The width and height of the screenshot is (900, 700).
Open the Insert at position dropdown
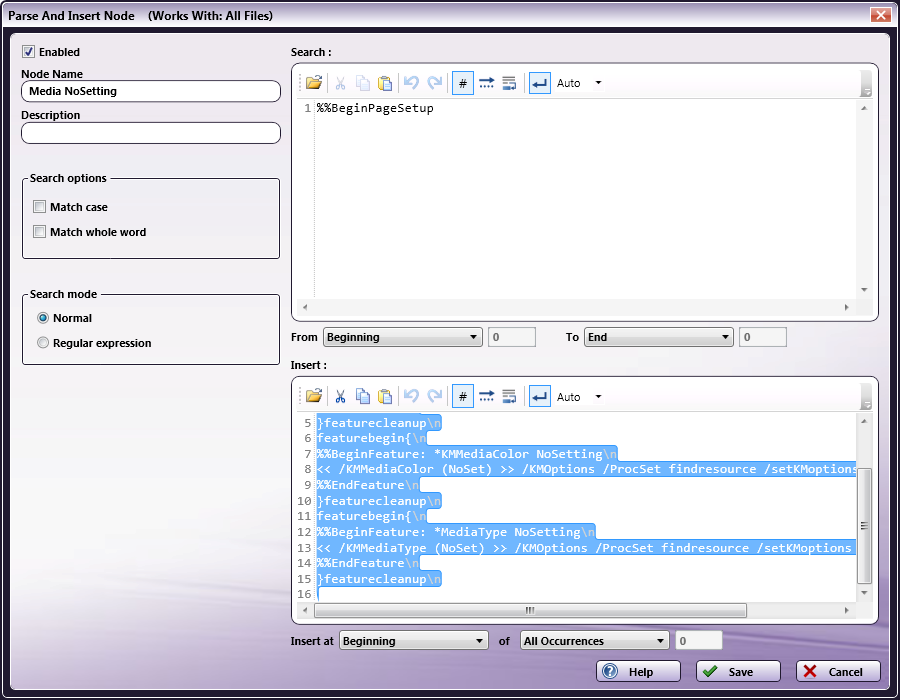(412, 641)
